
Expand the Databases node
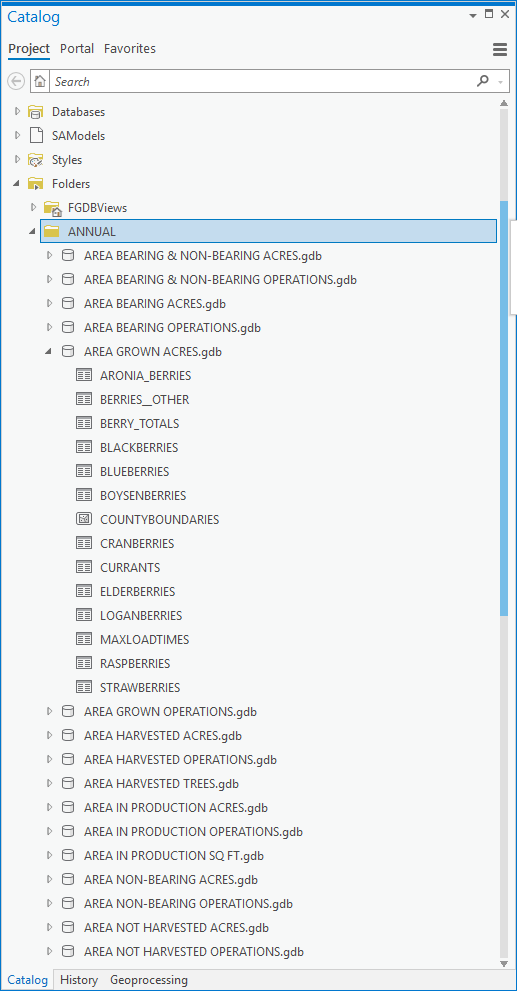click(18, 112)
